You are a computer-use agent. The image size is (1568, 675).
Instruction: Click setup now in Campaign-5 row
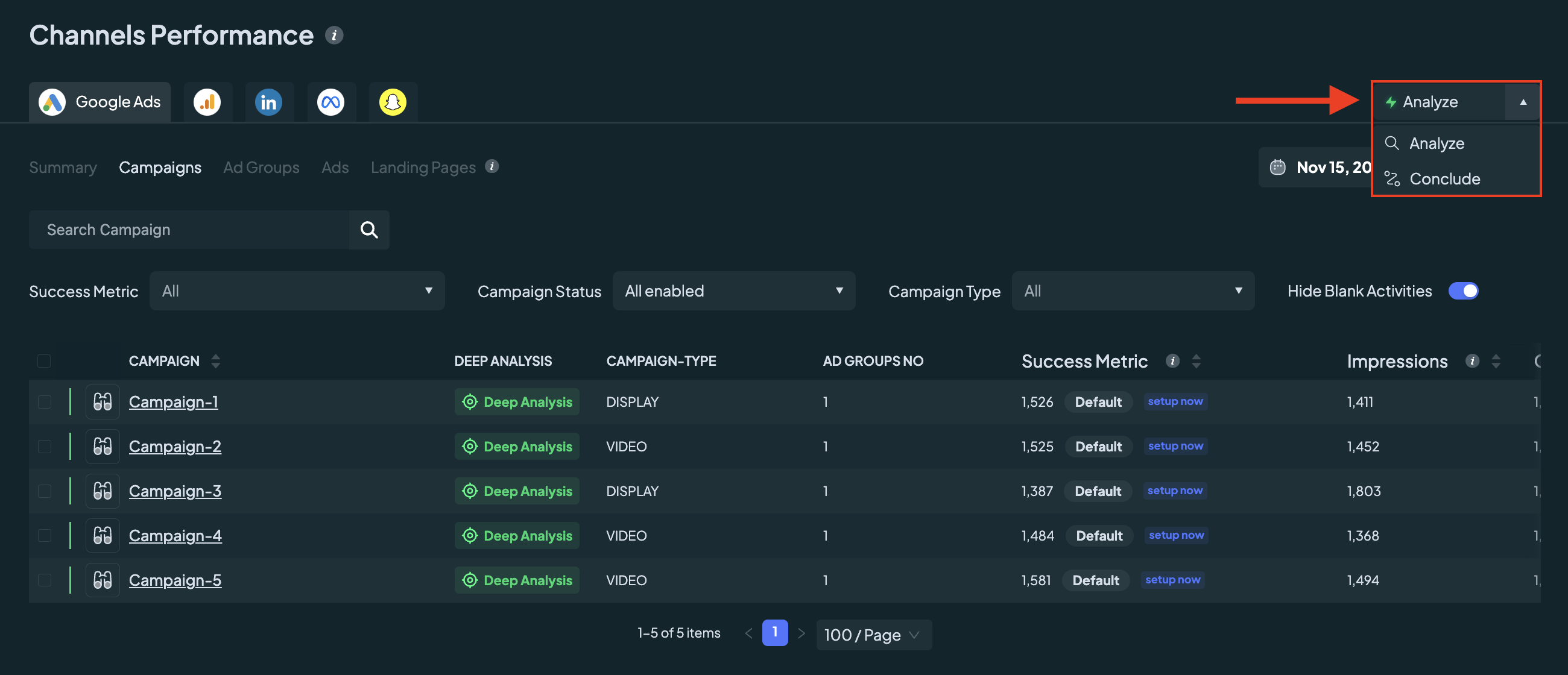click(1172, 580)
